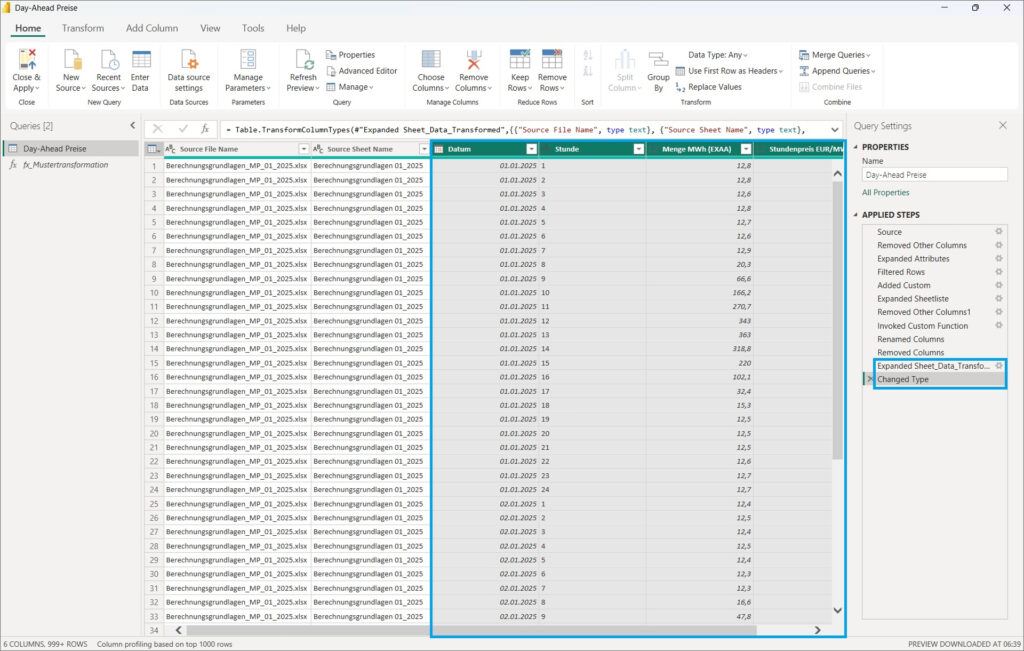Open settings gear for Expanded Attributes step

(999, 259)
